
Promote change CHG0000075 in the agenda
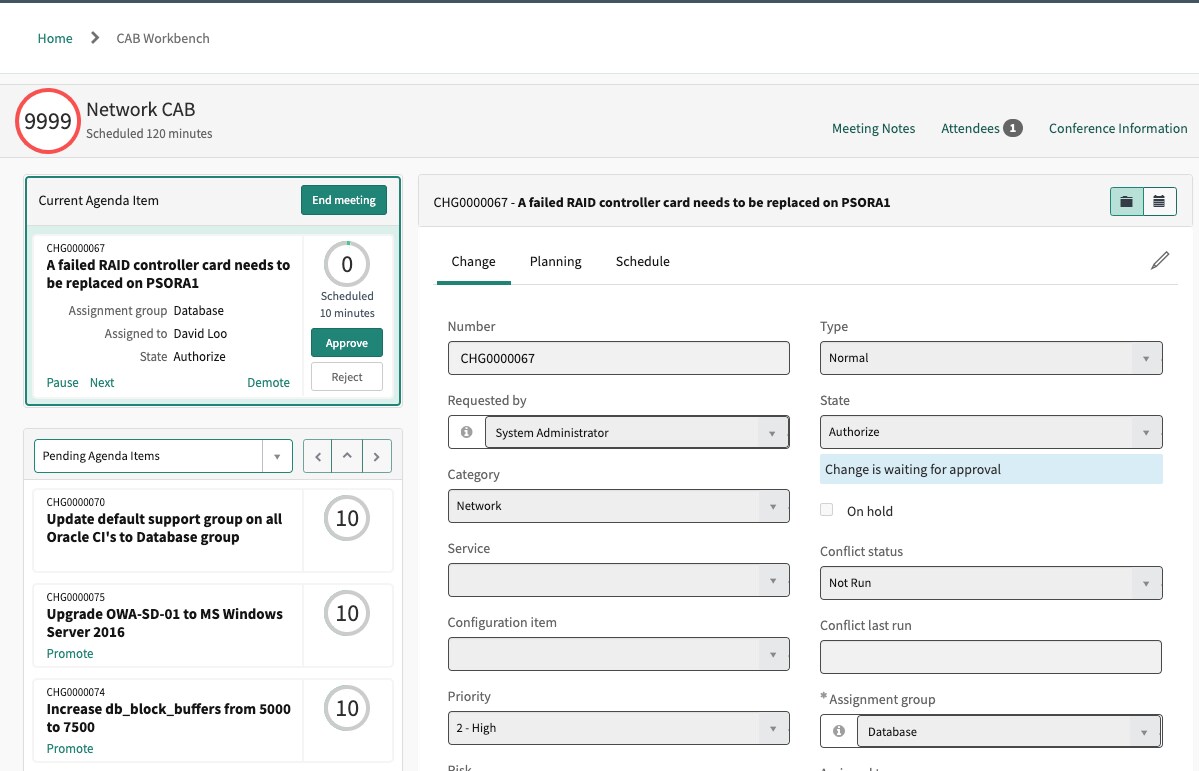pos(70,653)
